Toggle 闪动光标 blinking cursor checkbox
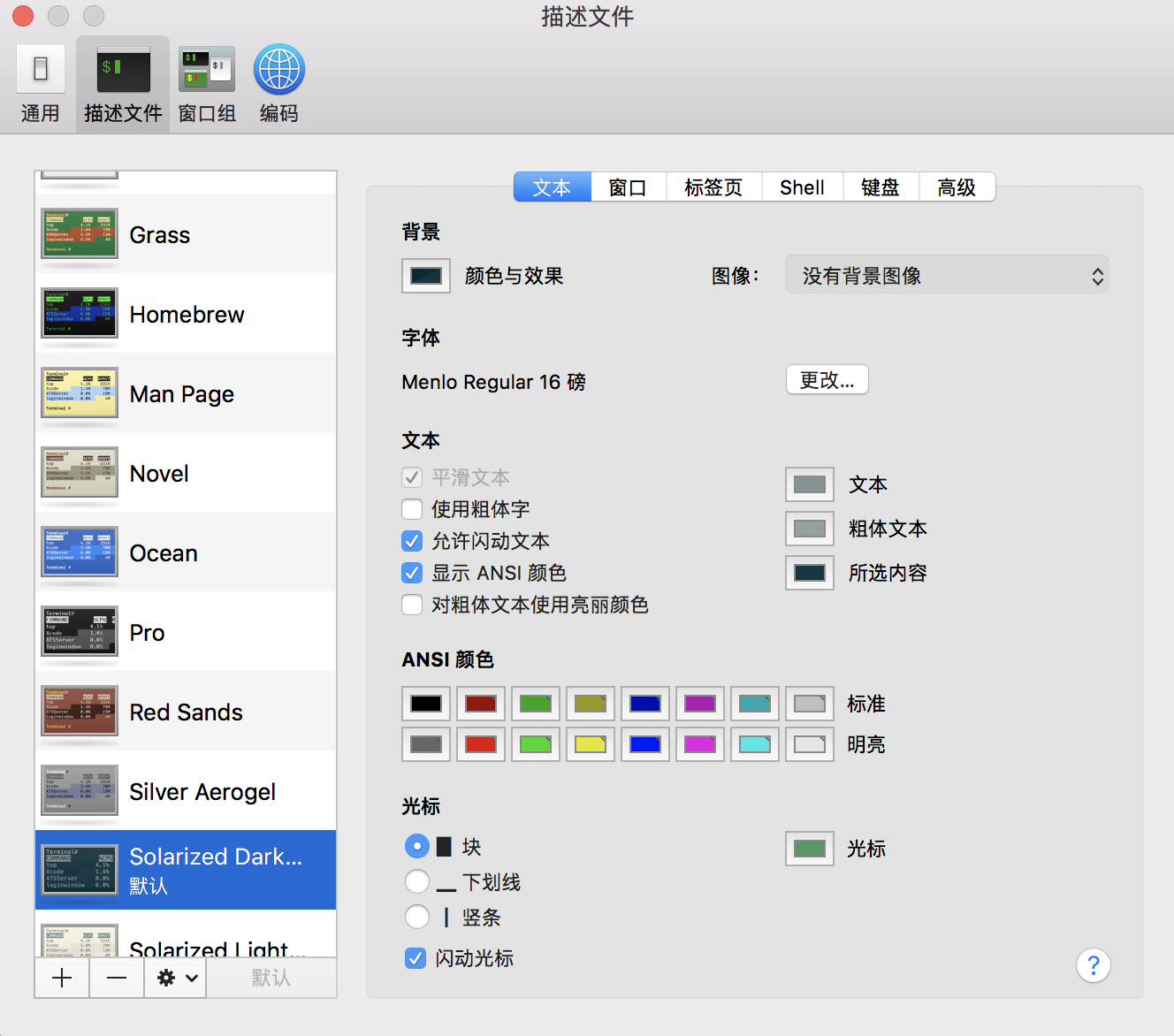 [415, 958]
